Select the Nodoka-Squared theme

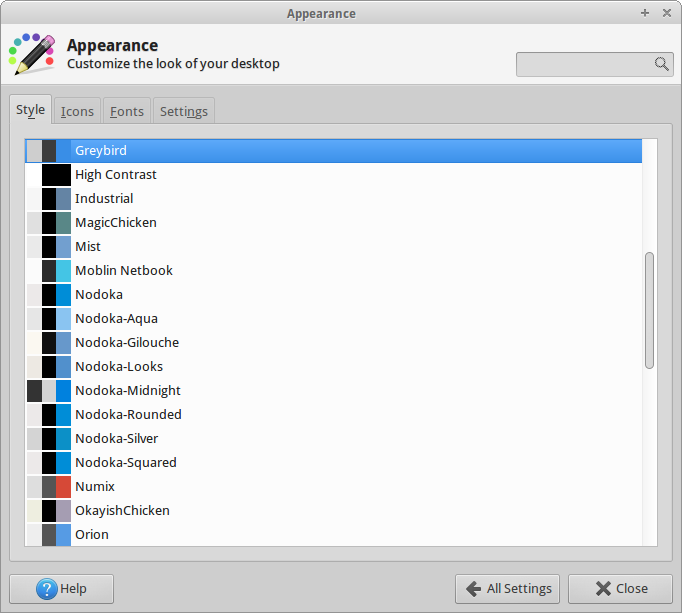coord(334,462)
